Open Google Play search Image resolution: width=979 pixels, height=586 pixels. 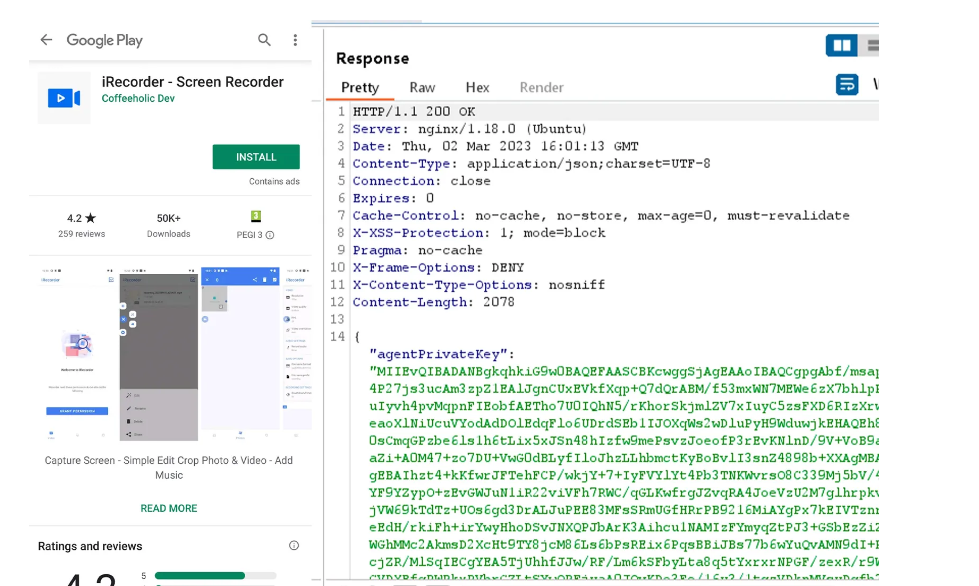[264, 40]
